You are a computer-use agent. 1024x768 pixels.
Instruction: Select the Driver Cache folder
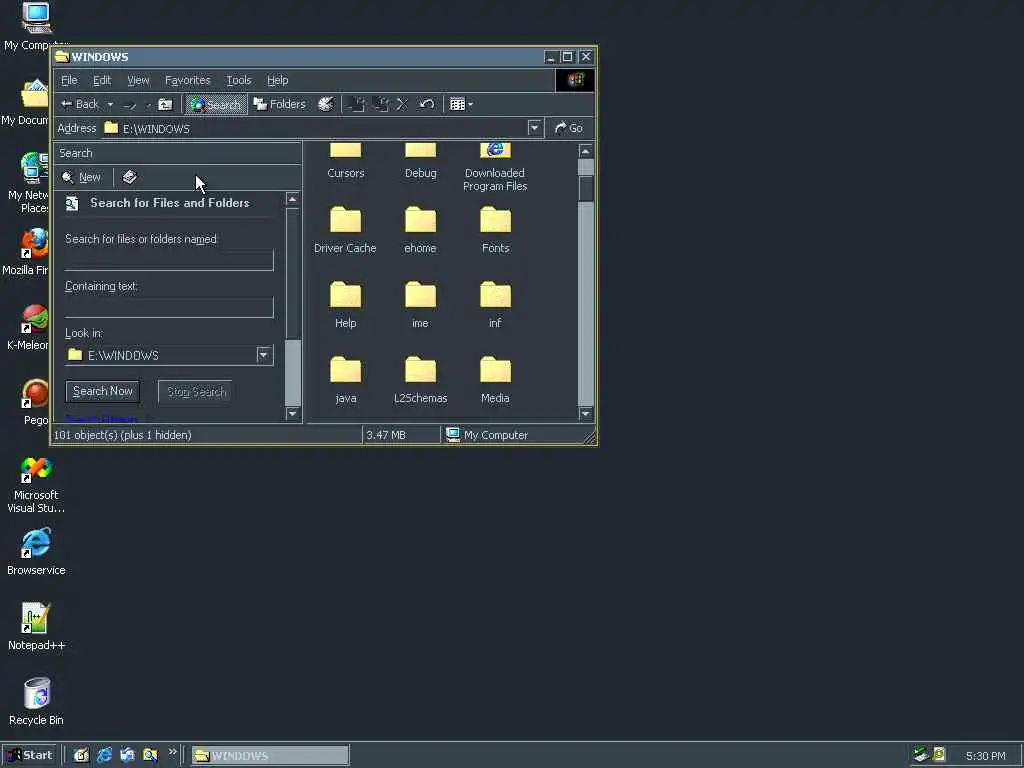pyautogui.click(x=345, y=231)
